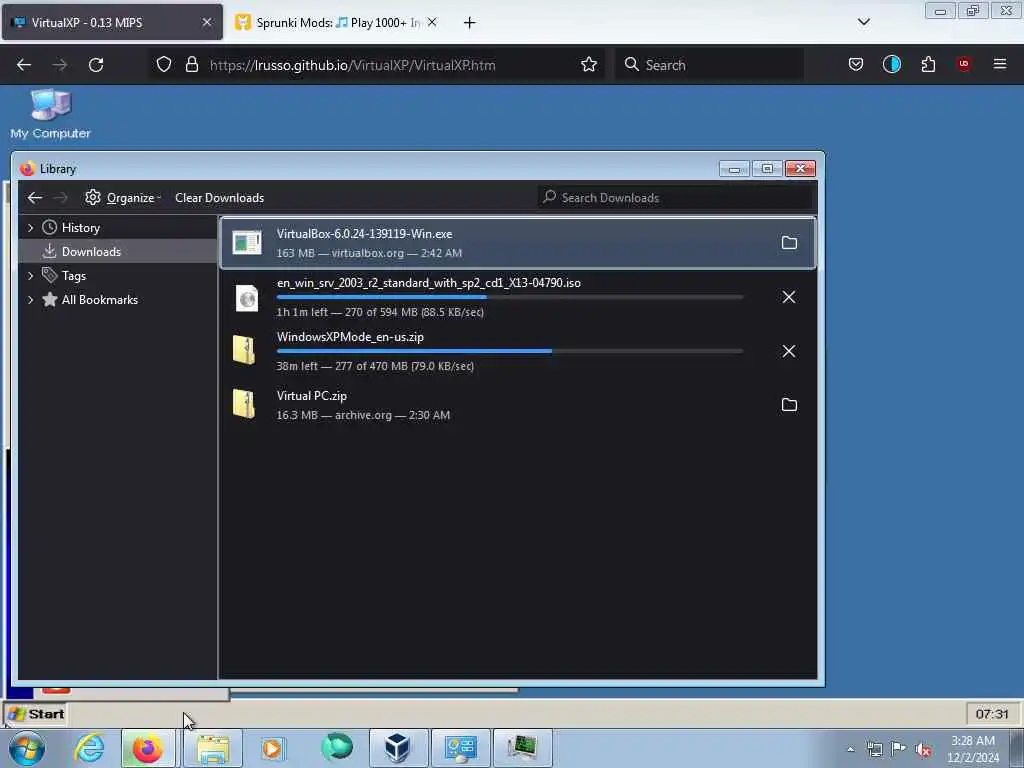Screen dimensions: 1024x768
Task: Switch to Firefox in the taskbar
Action: [148, 748]
